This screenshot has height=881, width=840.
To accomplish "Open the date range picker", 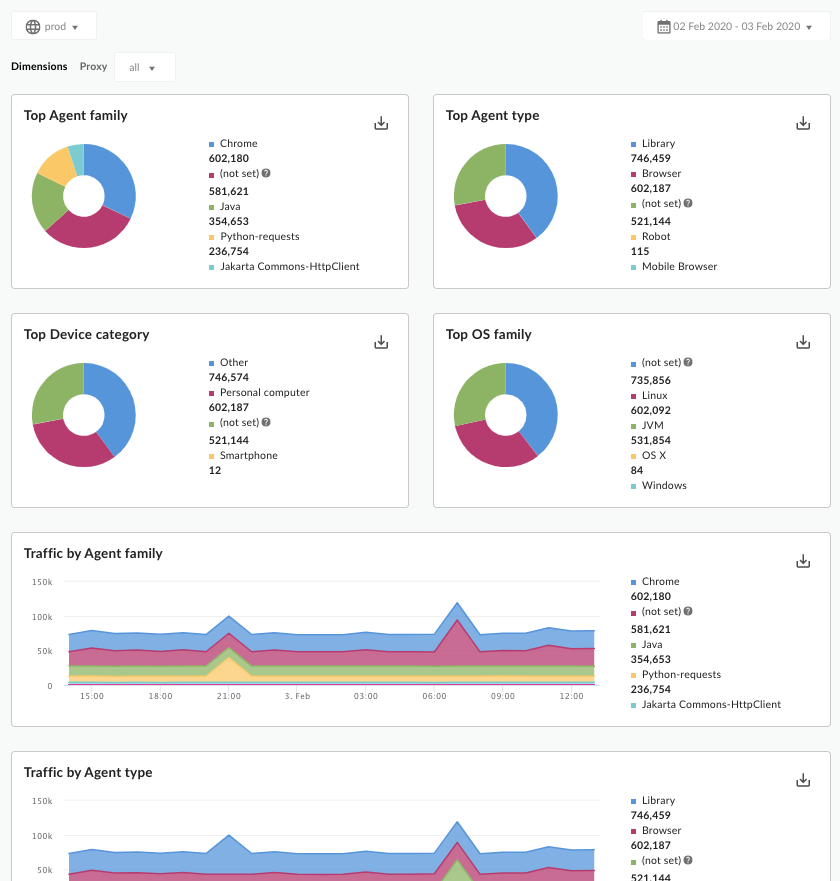I will point(735,27).
